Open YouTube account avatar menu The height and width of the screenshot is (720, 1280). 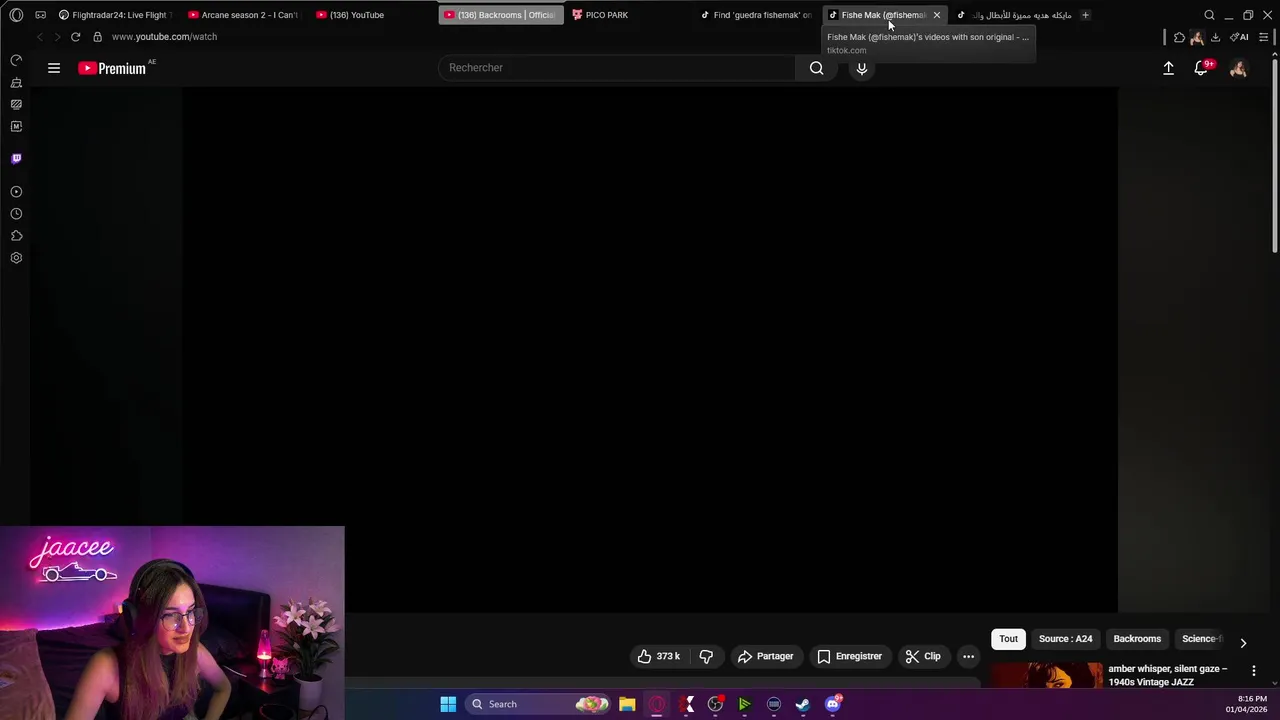click(x=1238, y=68)
